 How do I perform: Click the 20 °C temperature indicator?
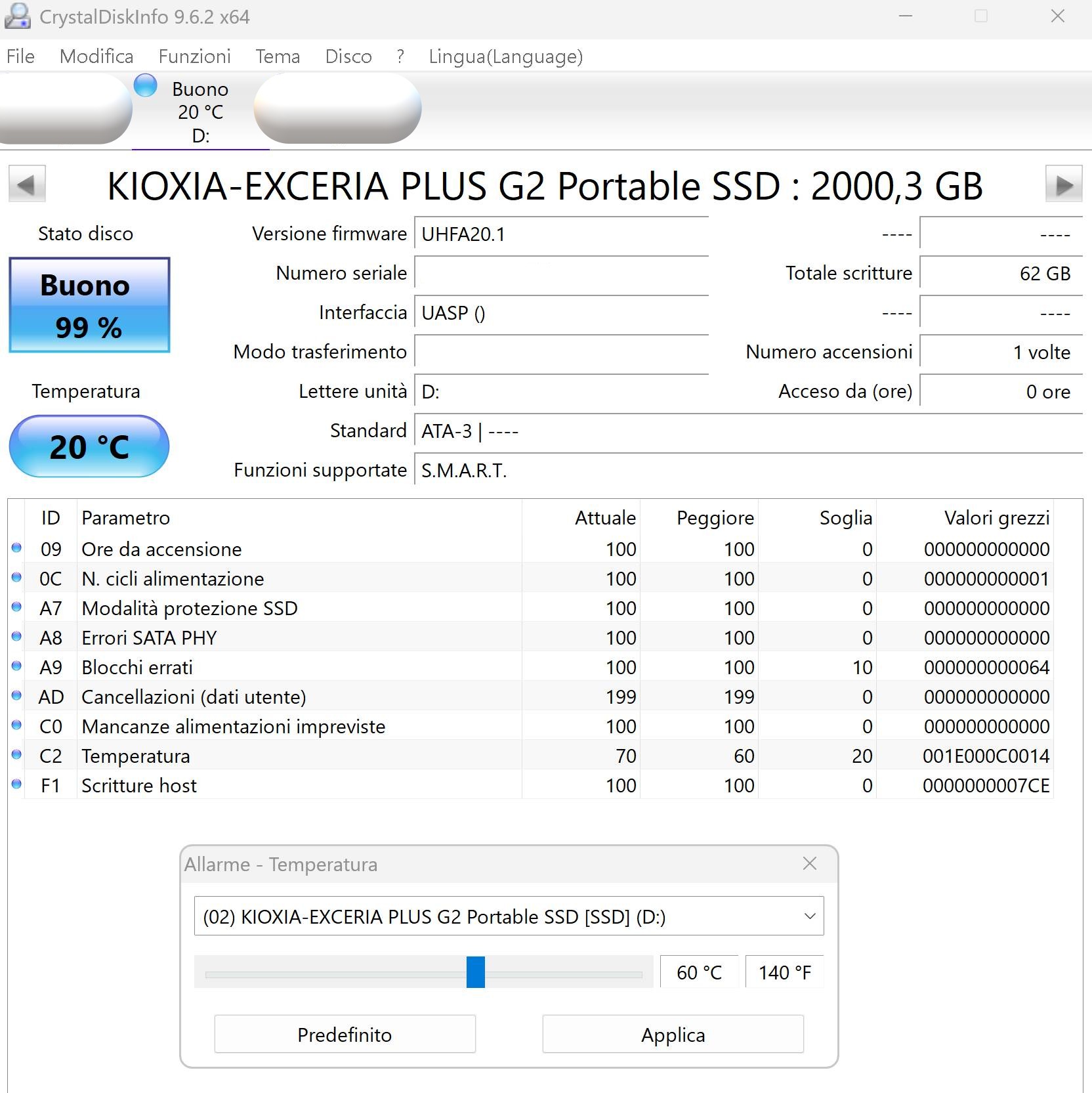click(x=89, y=446)
